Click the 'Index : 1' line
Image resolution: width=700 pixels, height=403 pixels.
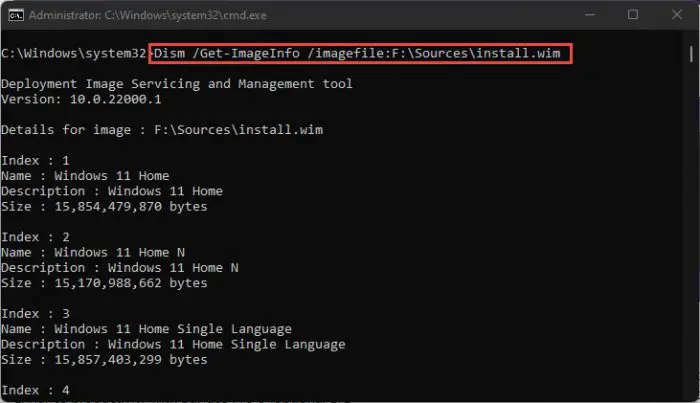pyautogui.click(x=35, y=160)
